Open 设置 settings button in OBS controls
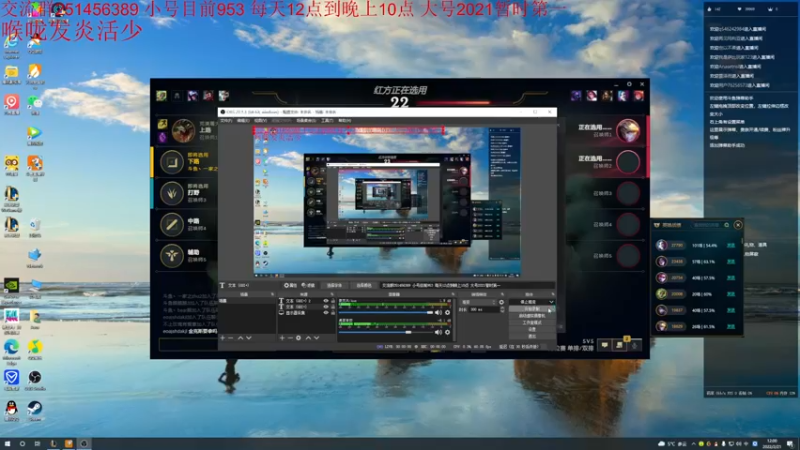 coord(532,329)
